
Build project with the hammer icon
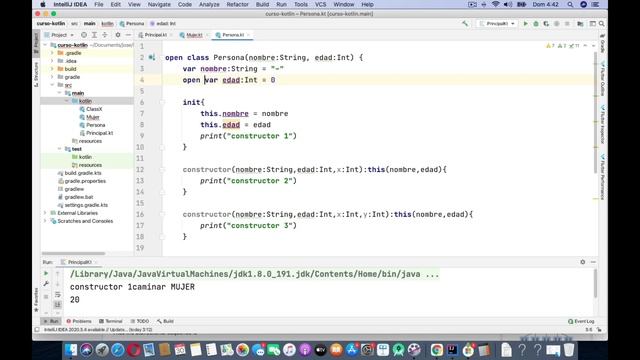point(465,24)
